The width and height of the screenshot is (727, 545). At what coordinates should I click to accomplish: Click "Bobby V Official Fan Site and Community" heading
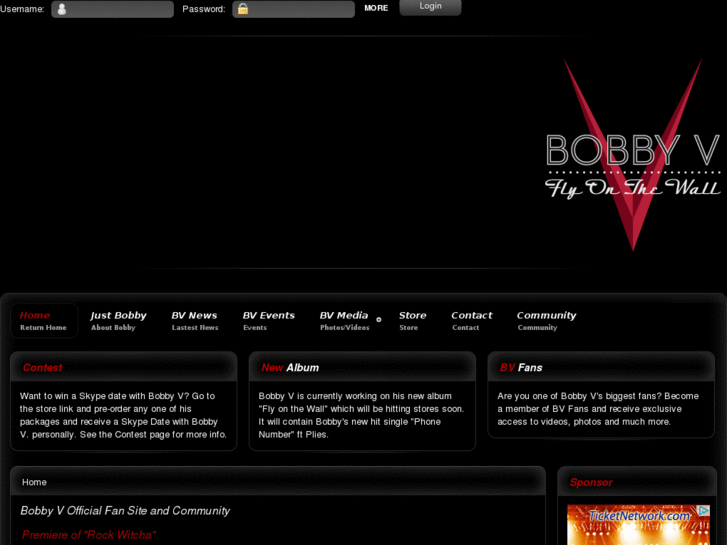[125, 511]
